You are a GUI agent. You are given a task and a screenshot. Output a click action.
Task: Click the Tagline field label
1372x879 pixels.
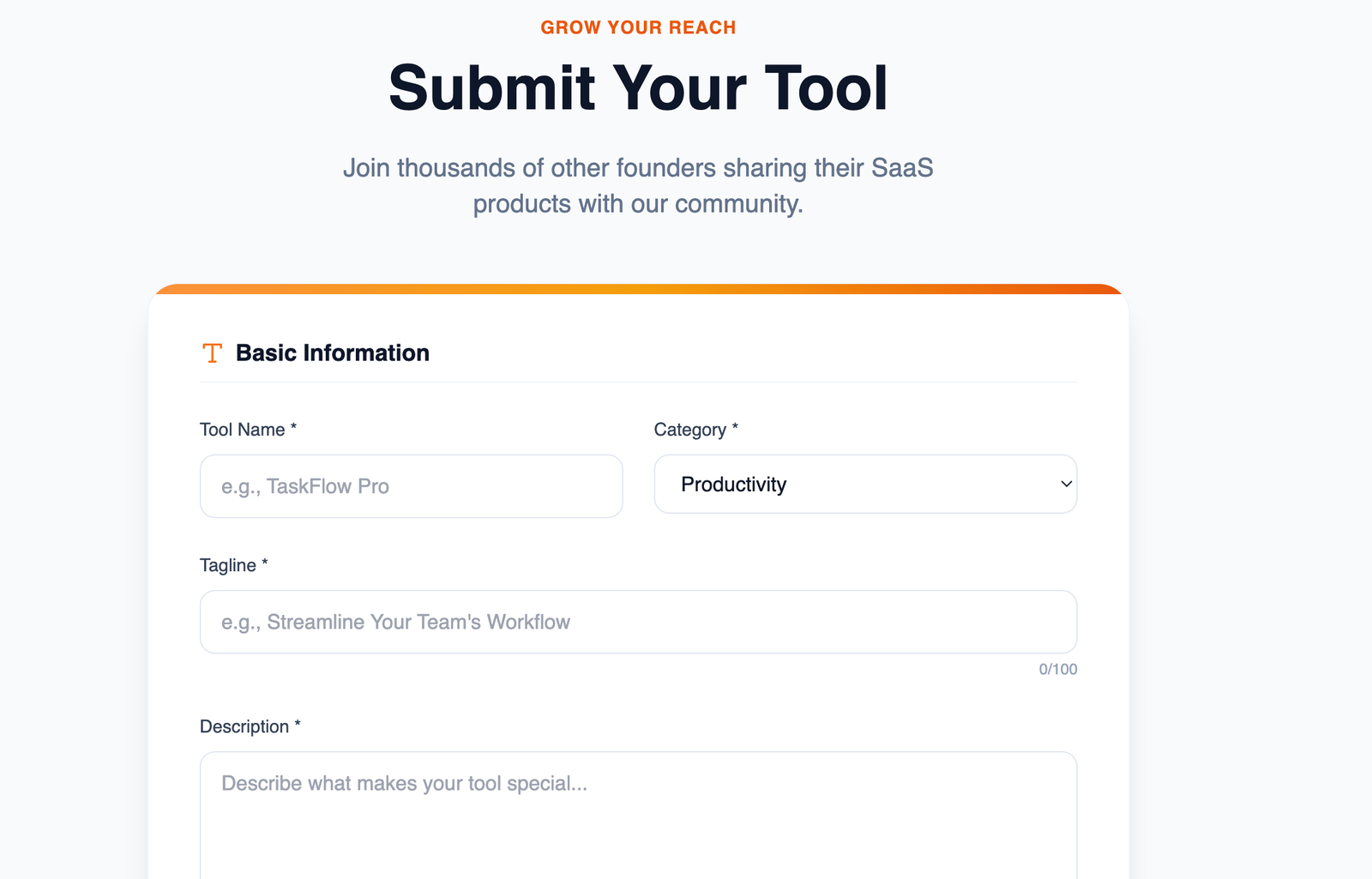228,565
